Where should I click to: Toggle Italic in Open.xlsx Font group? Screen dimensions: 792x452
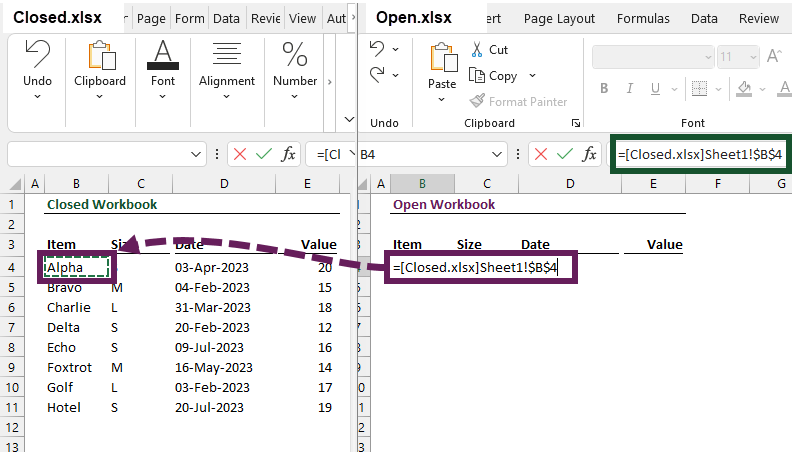tap(629, 89)
